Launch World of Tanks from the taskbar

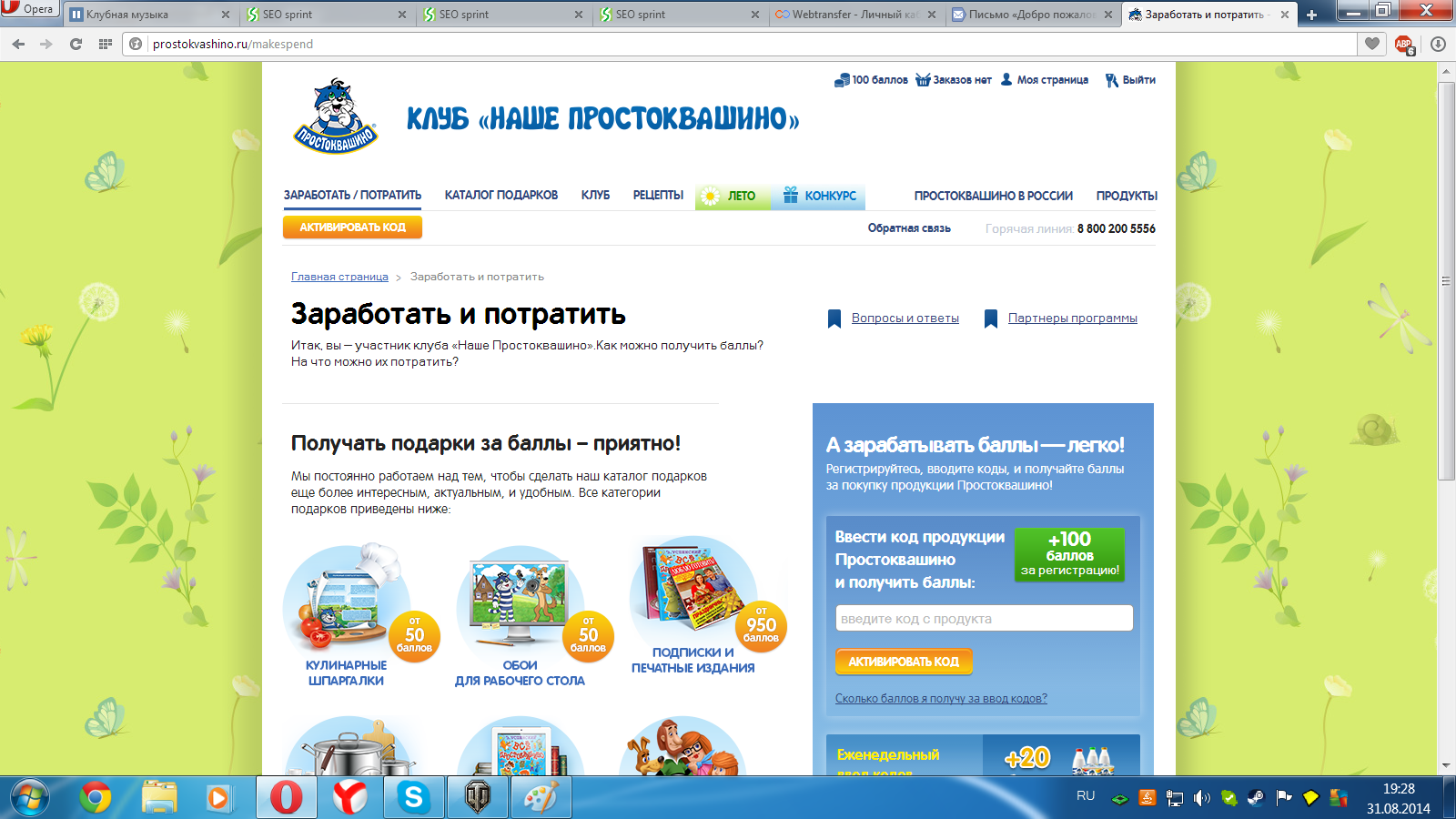[478, 798]
